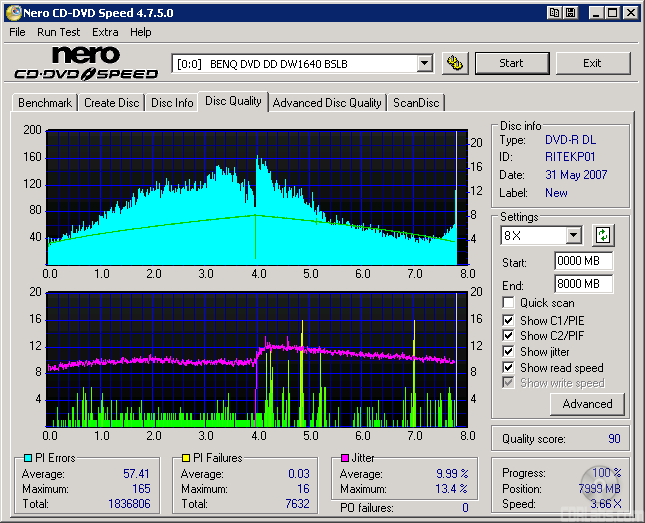Switch to the Advanced Disc Quality tab
645x523 pixels.
[327, 103]
